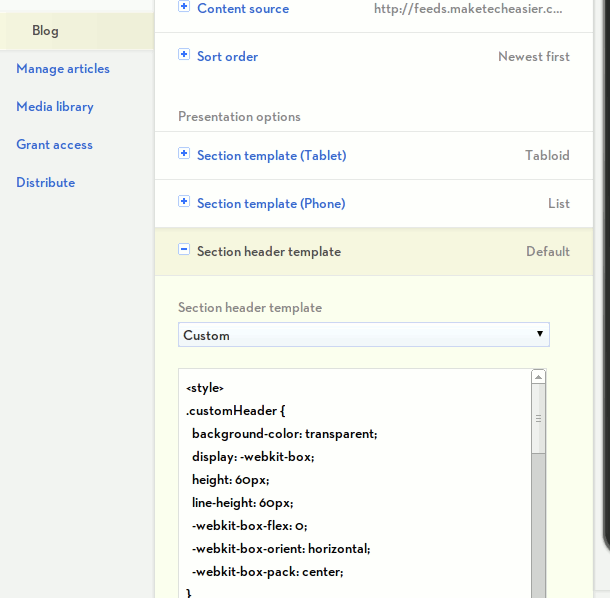Expand Content source plus icon
610x598 pixels.
[184, 7]
